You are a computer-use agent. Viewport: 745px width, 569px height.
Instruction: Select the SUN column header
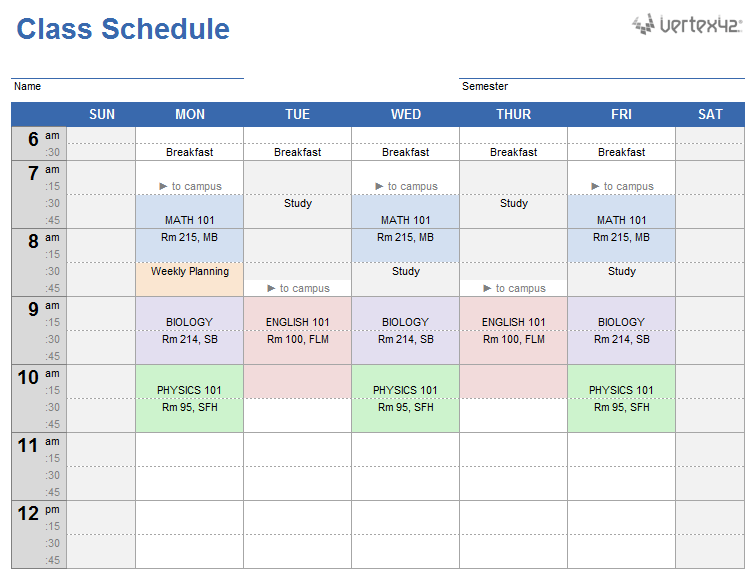pos(102,114)
